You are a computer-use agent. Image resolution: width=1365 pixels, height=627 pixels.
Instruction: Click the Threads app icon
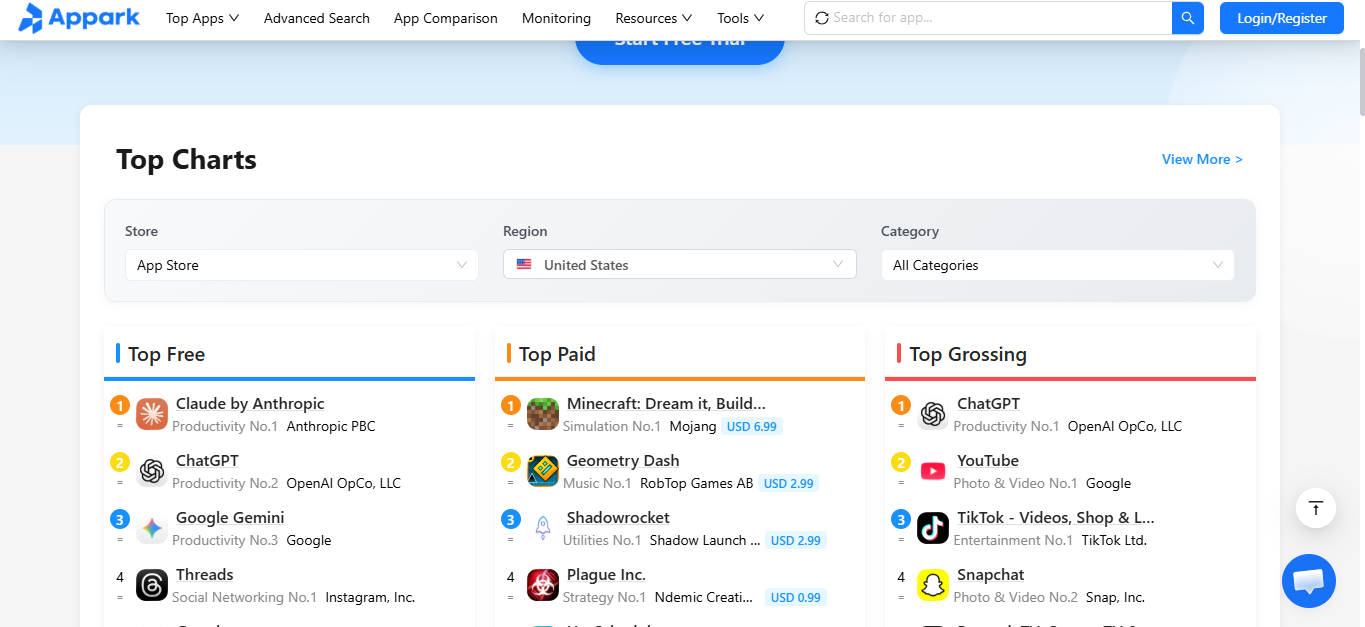click(x=151, y=585)
